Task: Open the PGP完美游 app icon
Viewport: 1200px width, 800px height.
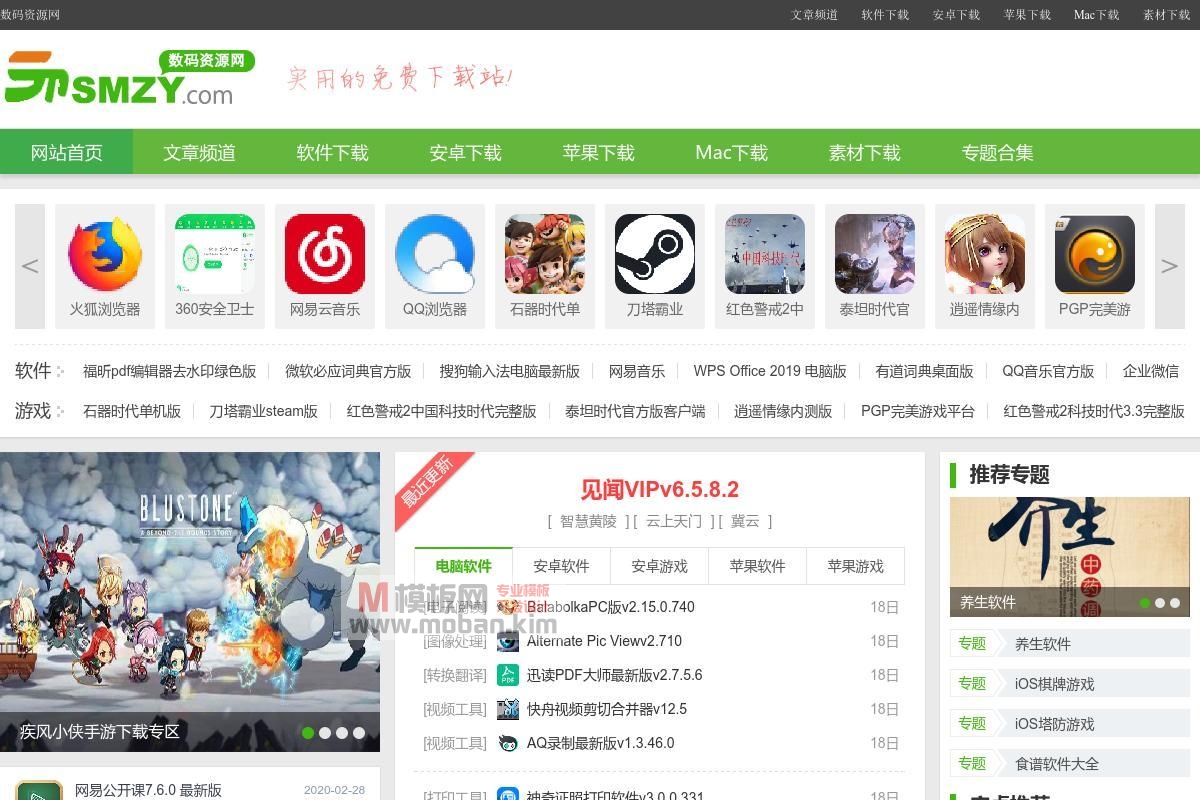Action: coord(1095,254)
